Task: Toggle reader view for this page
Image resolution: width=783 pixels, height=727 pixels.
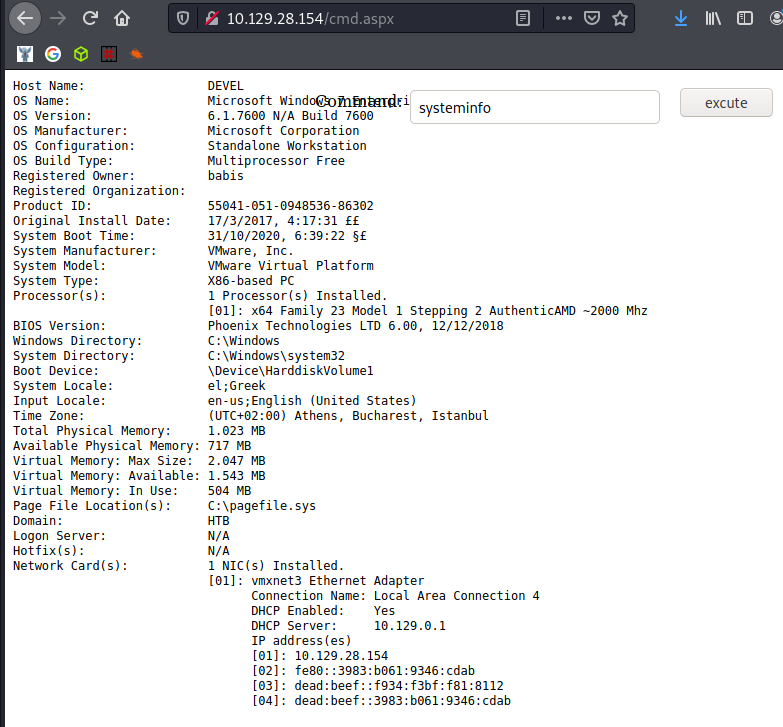Action: coord(523,18)
